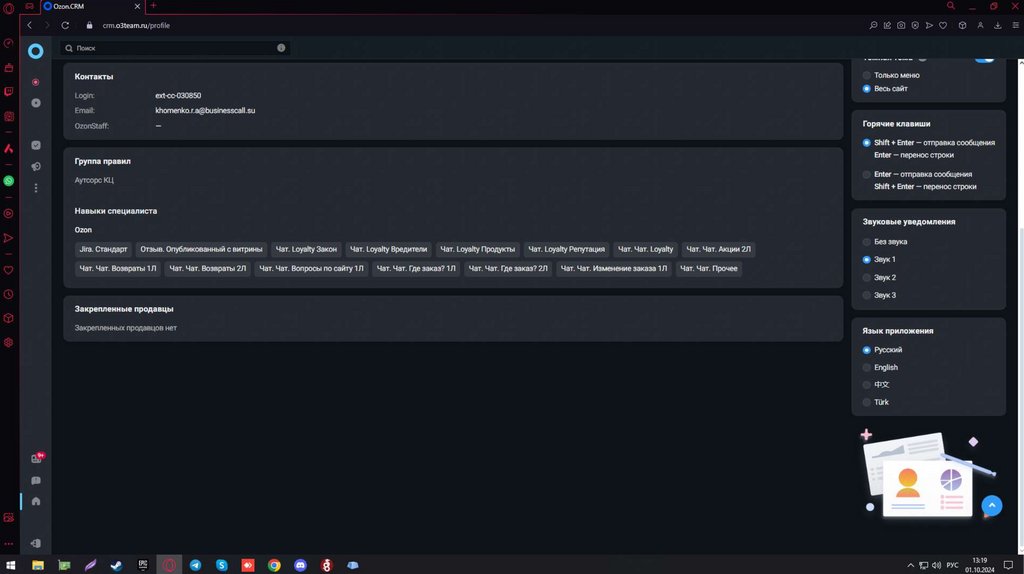
Task: Open bookmarks heart icon in Opera sidebar
Action: [8, 270]
